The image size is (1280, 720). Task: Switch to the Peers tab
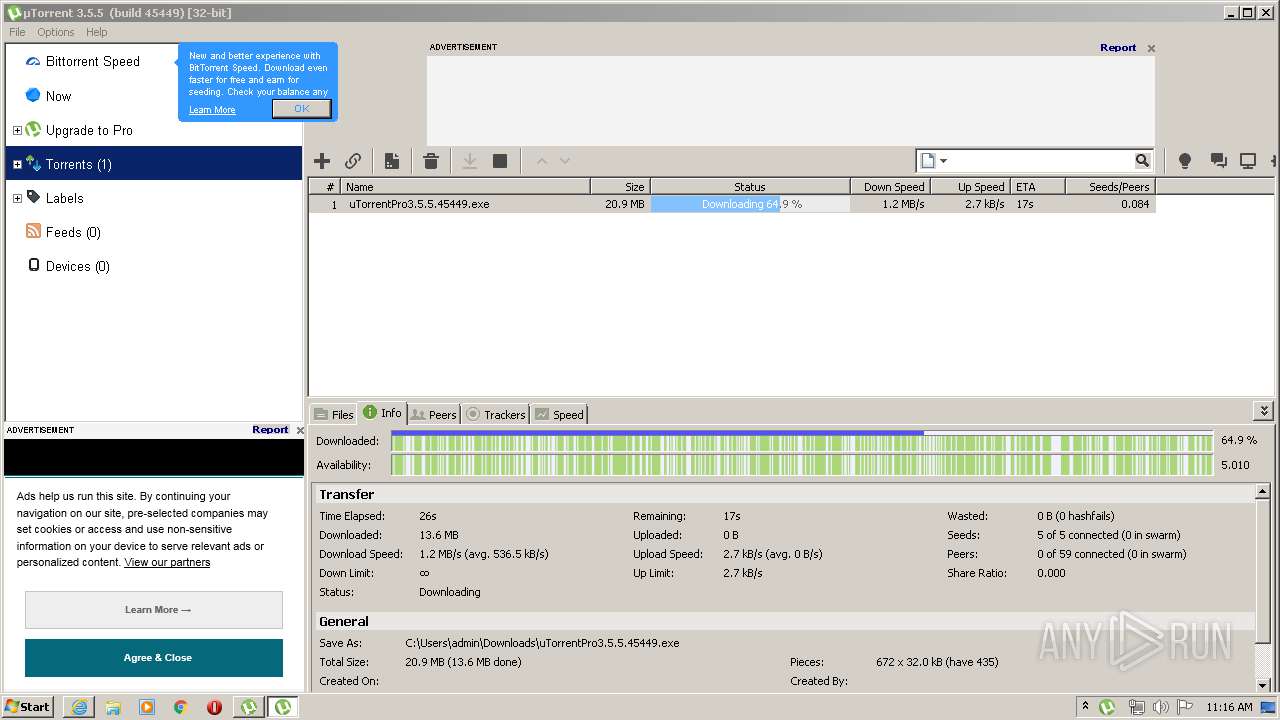pyautogui.click(x=434, y=414)
